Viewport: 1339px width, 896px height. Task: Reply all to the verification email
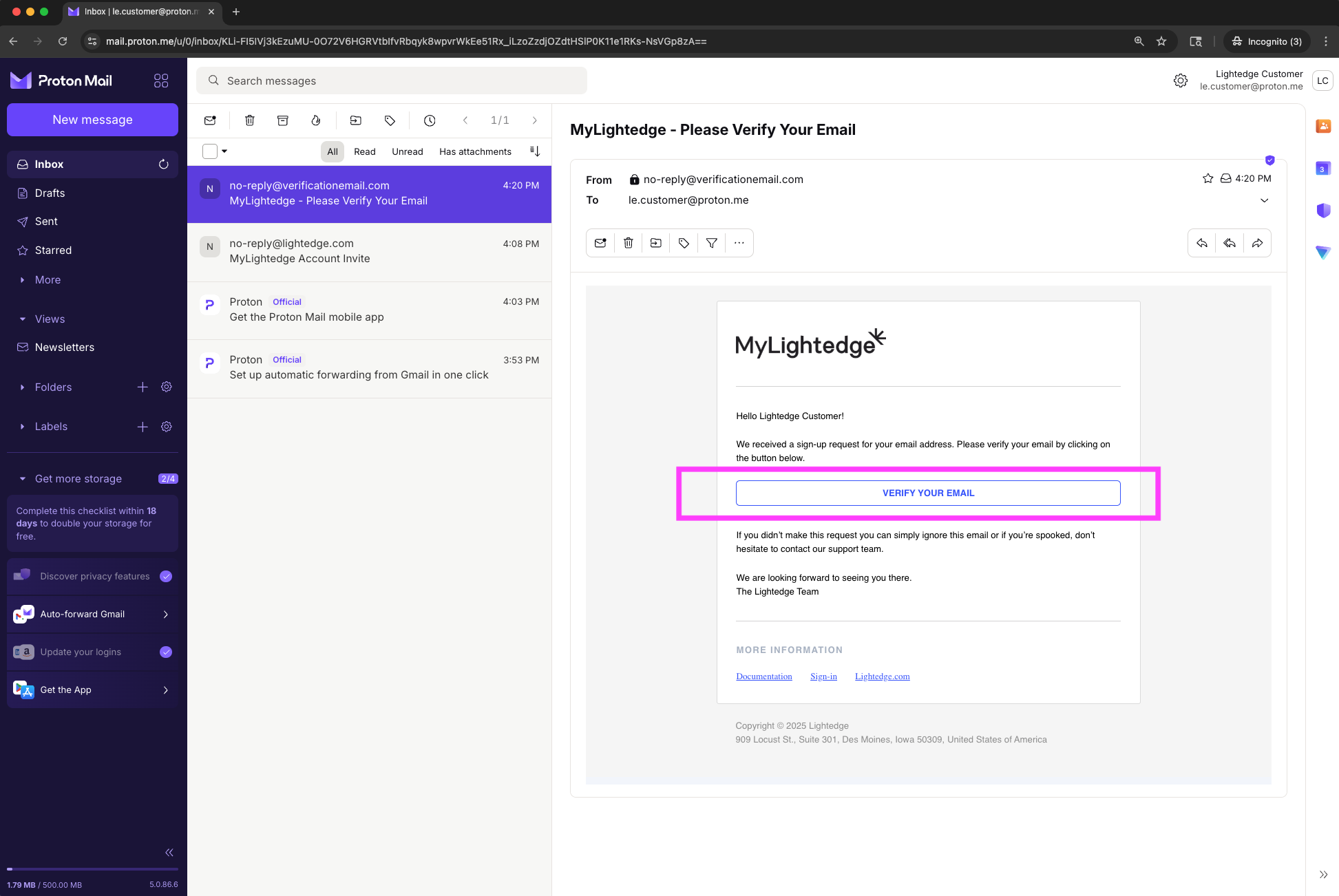1230,243
